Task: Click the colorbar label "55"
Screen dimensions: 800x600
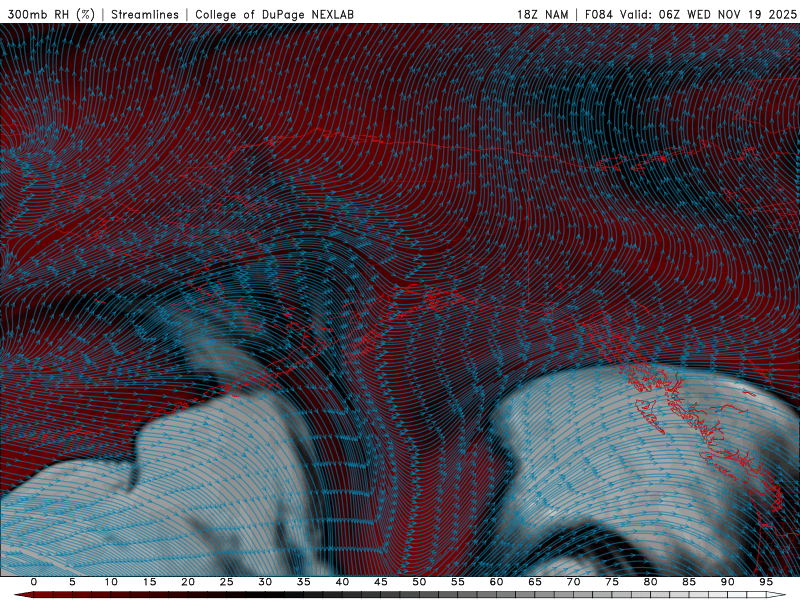Action: (458, 582)
